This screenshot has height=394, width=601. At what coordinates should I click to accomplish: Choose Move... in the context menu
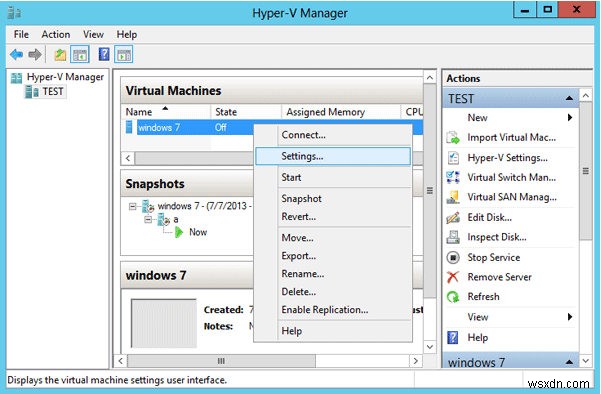point(333,238)
